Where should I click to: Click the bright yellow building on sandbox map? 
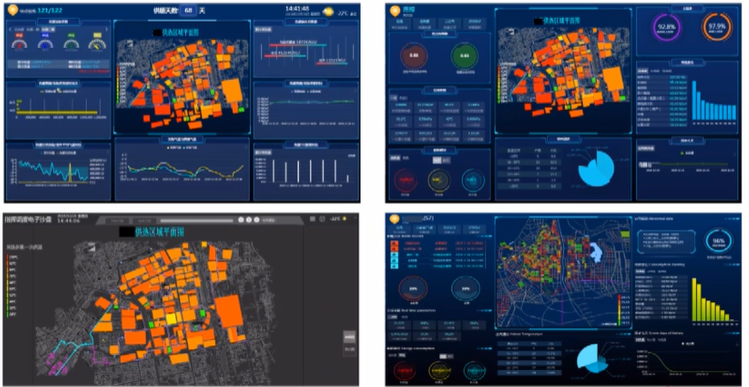(x=171, y=319)
